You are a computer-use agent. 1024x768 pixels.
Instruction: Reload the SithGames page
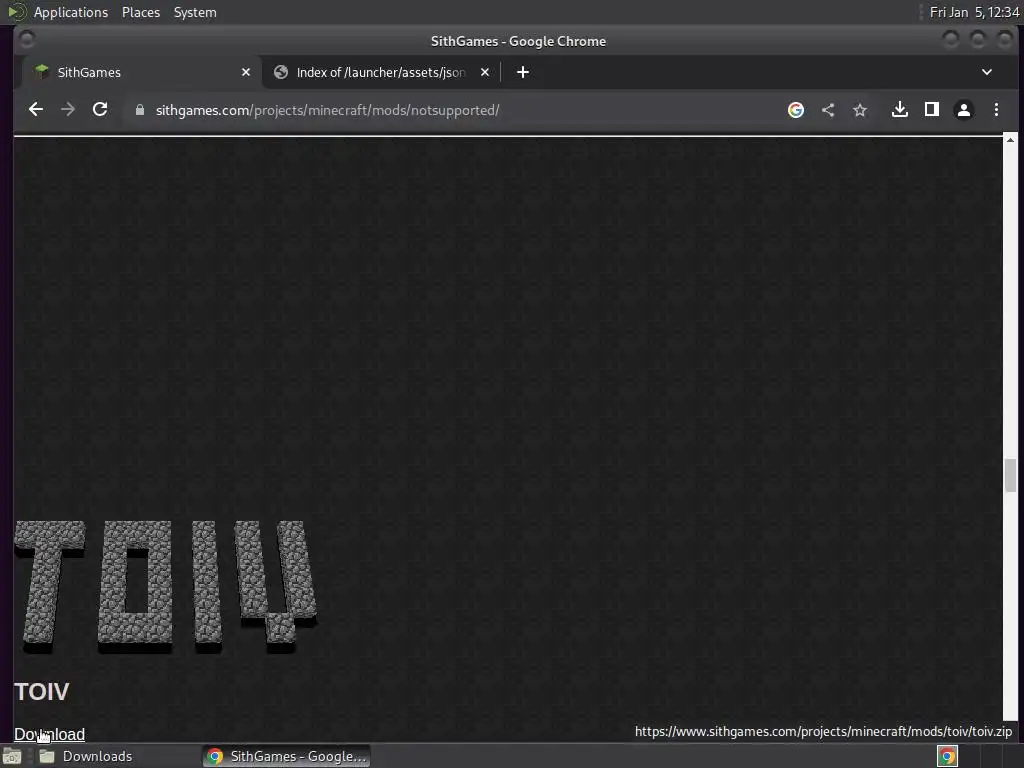coord(100,110)
